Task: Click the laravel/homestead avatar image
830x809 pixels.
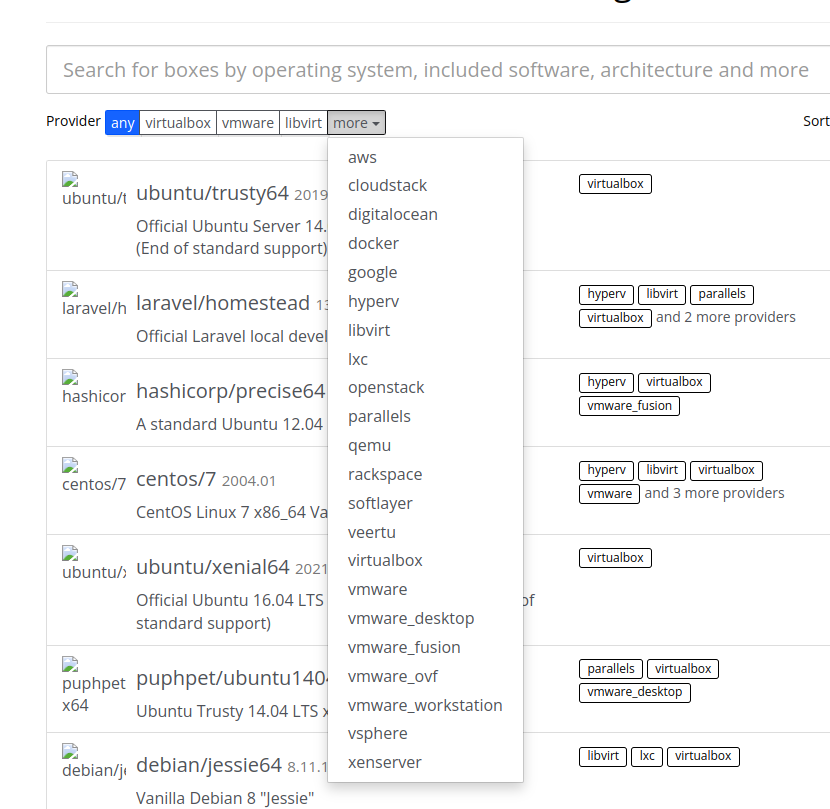Action: (94, 299)
